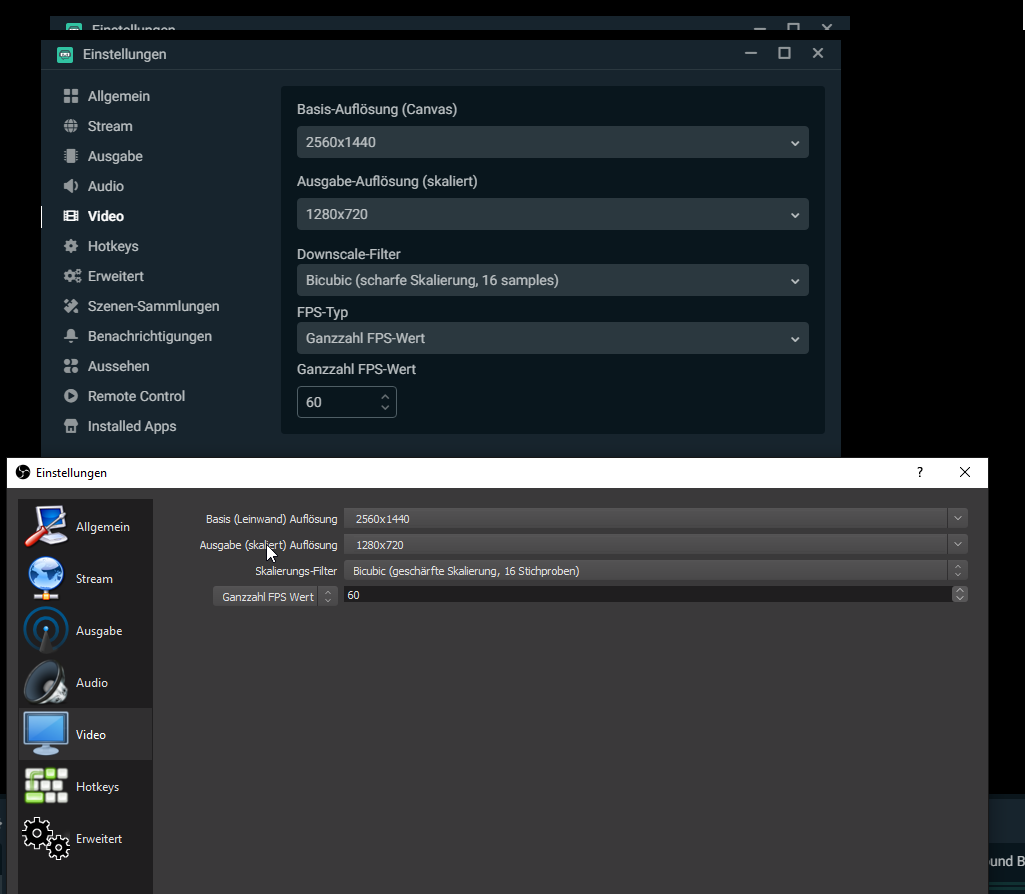
Task: Open OBS Skalierungs-Filter combo box
Action: point(655,571)
